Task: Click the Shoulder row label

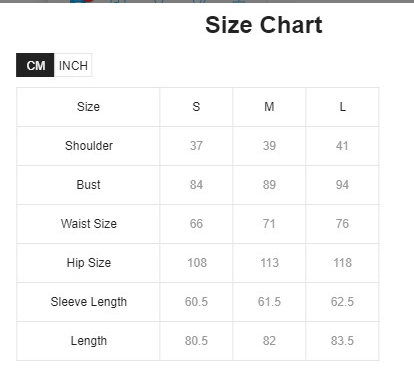Action: pyautogui.click(x=89, y=146)
